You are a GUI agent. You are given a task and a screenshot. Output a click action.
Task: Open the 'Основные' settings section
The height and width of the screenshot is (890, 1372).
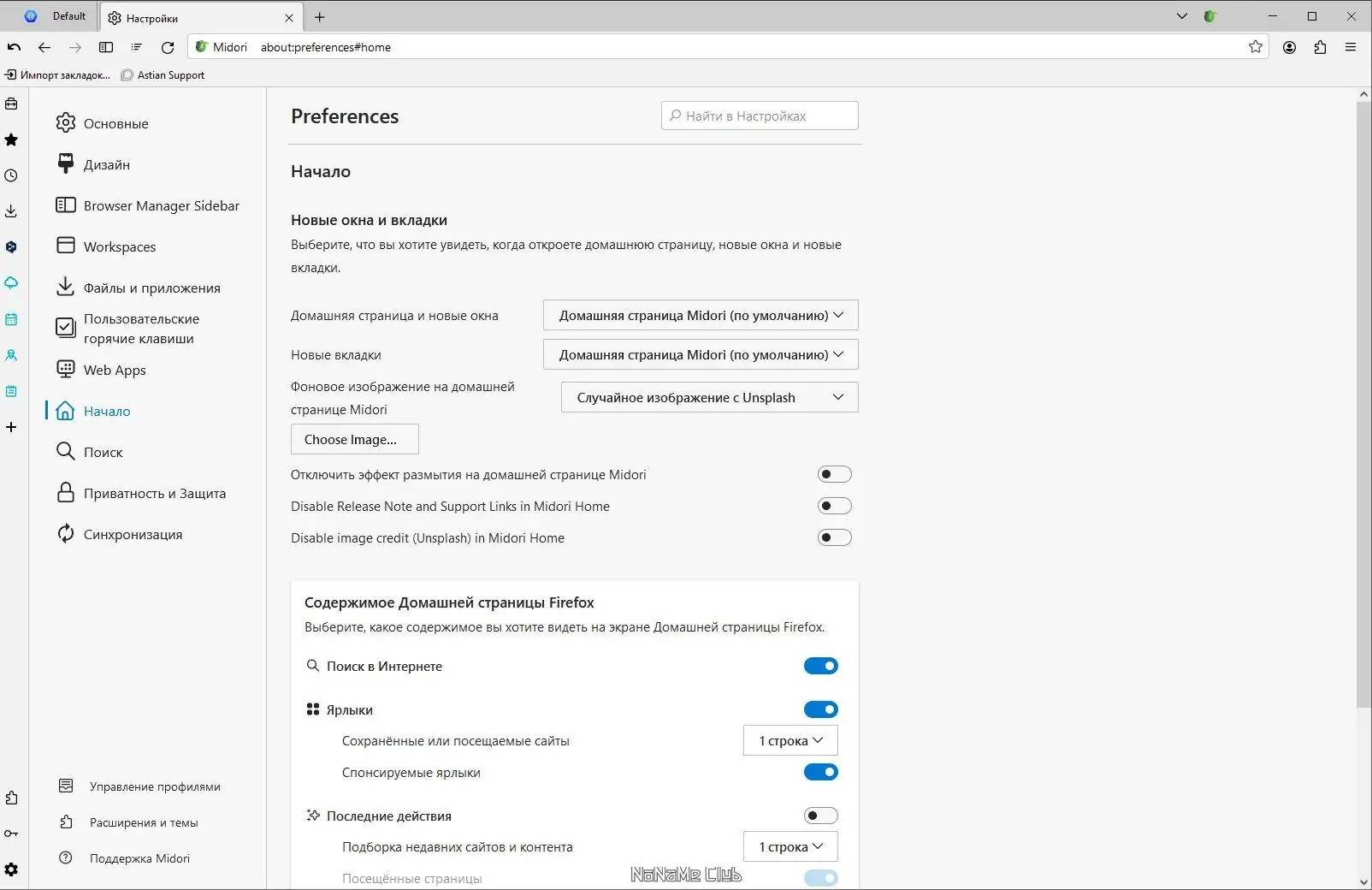(x=148, y=123)
